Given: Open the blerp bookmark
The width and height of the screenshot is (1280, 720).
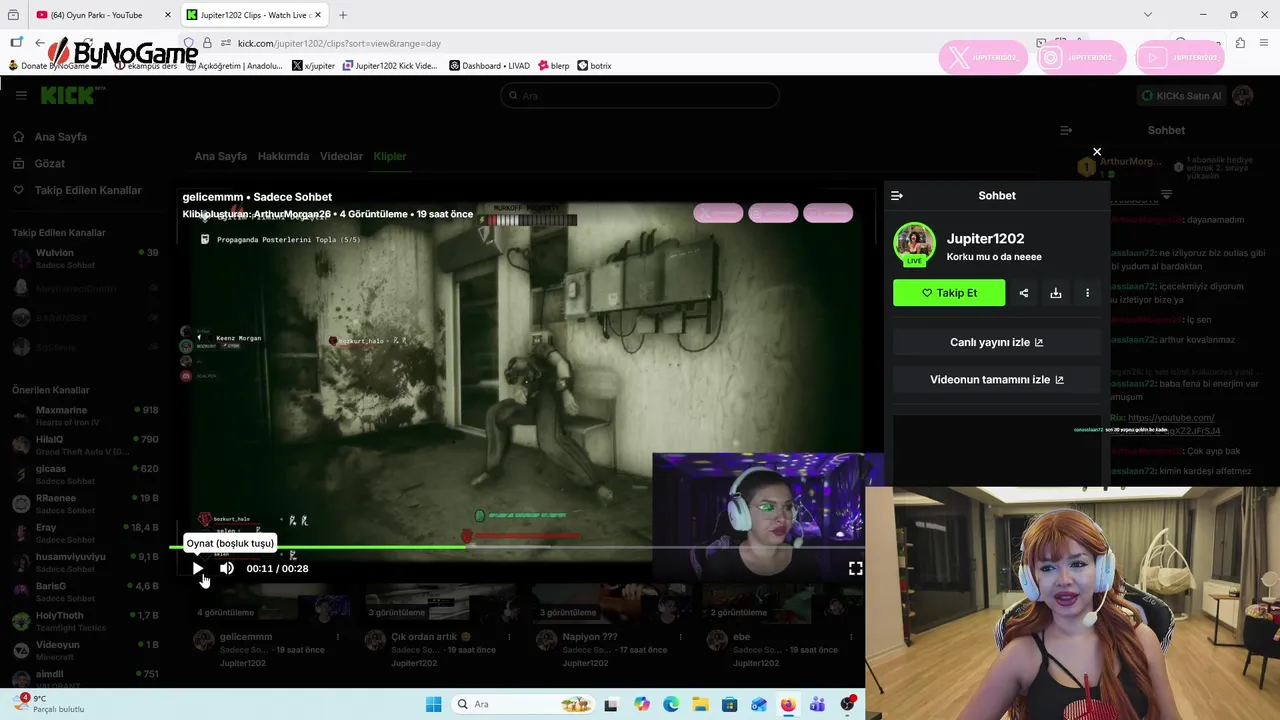Looking at the screenshot, I should pos(553,66).
